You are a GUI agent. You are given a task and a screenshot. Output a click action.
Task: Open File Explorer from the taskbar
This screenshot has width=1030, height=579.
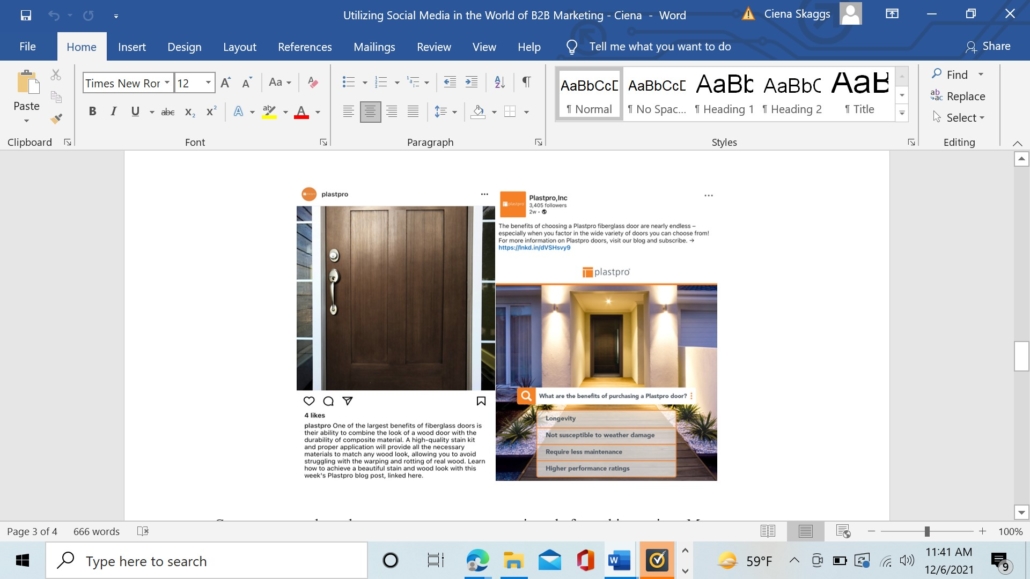tap(514, 561)
